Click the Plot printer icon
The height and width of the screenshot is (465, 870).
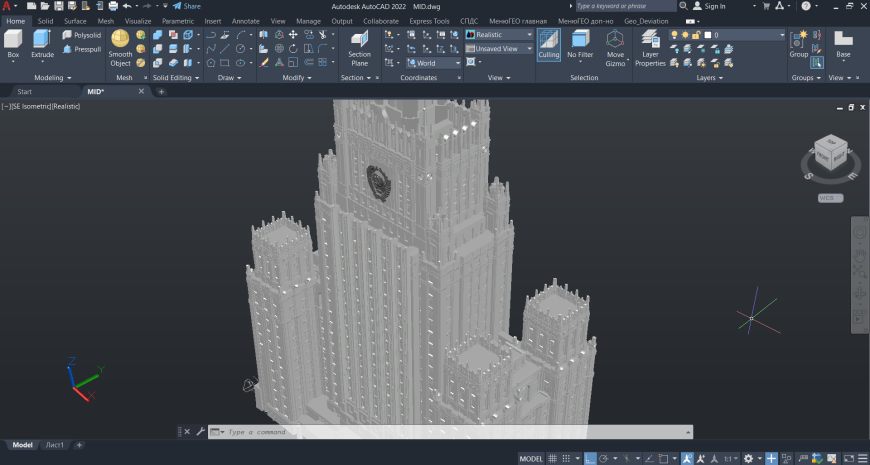pyautogui.click(x=113, y=6)
